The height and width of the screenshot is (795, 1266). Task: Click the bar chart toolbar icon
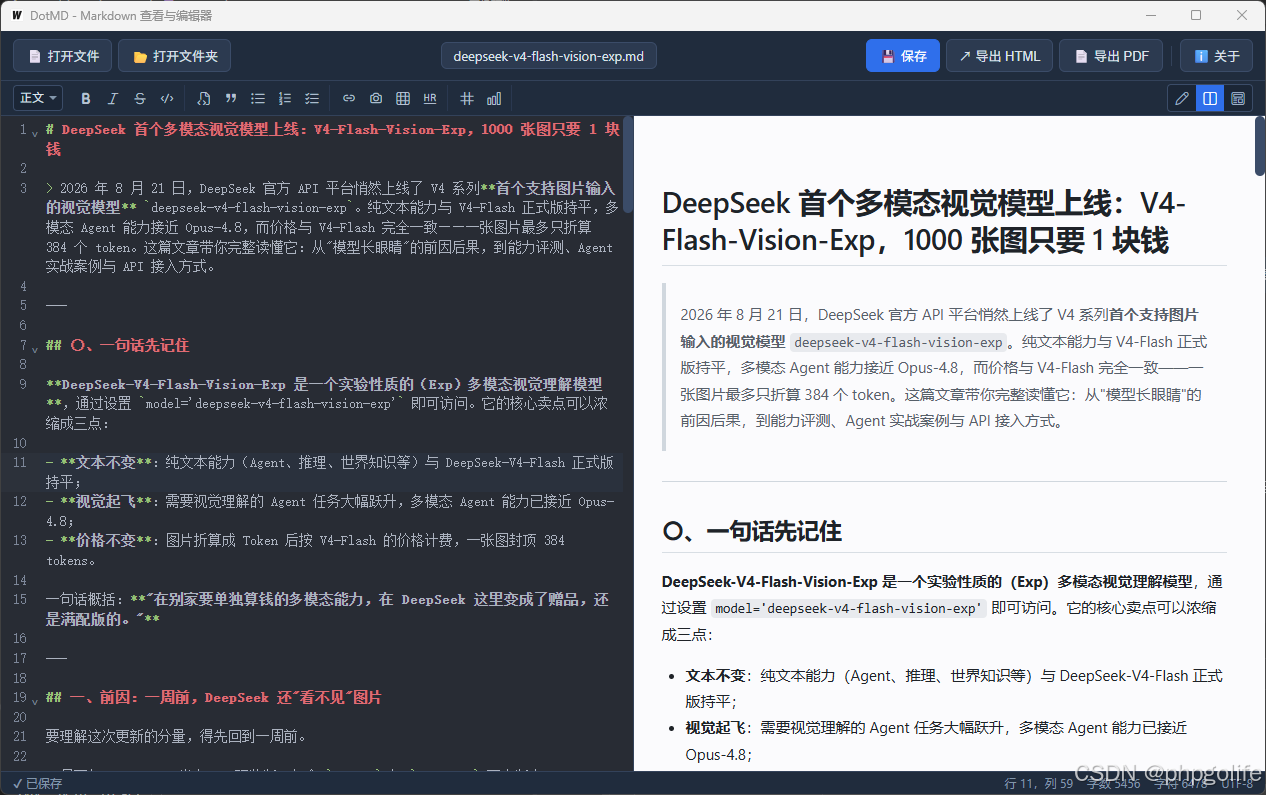point(494,98)
